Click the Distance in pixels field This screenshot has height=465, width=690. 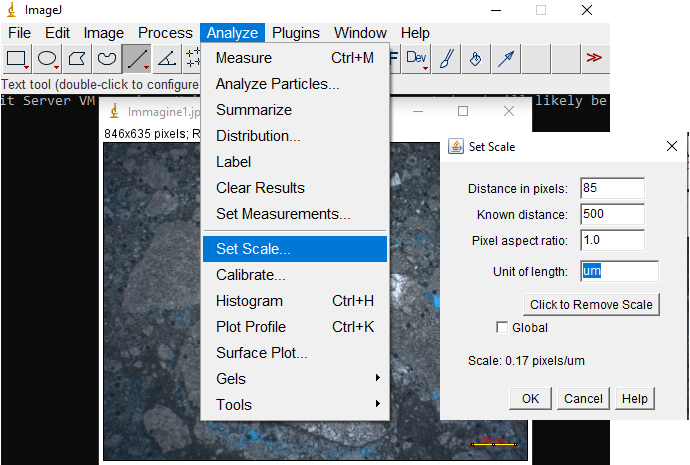click(611, 188)
